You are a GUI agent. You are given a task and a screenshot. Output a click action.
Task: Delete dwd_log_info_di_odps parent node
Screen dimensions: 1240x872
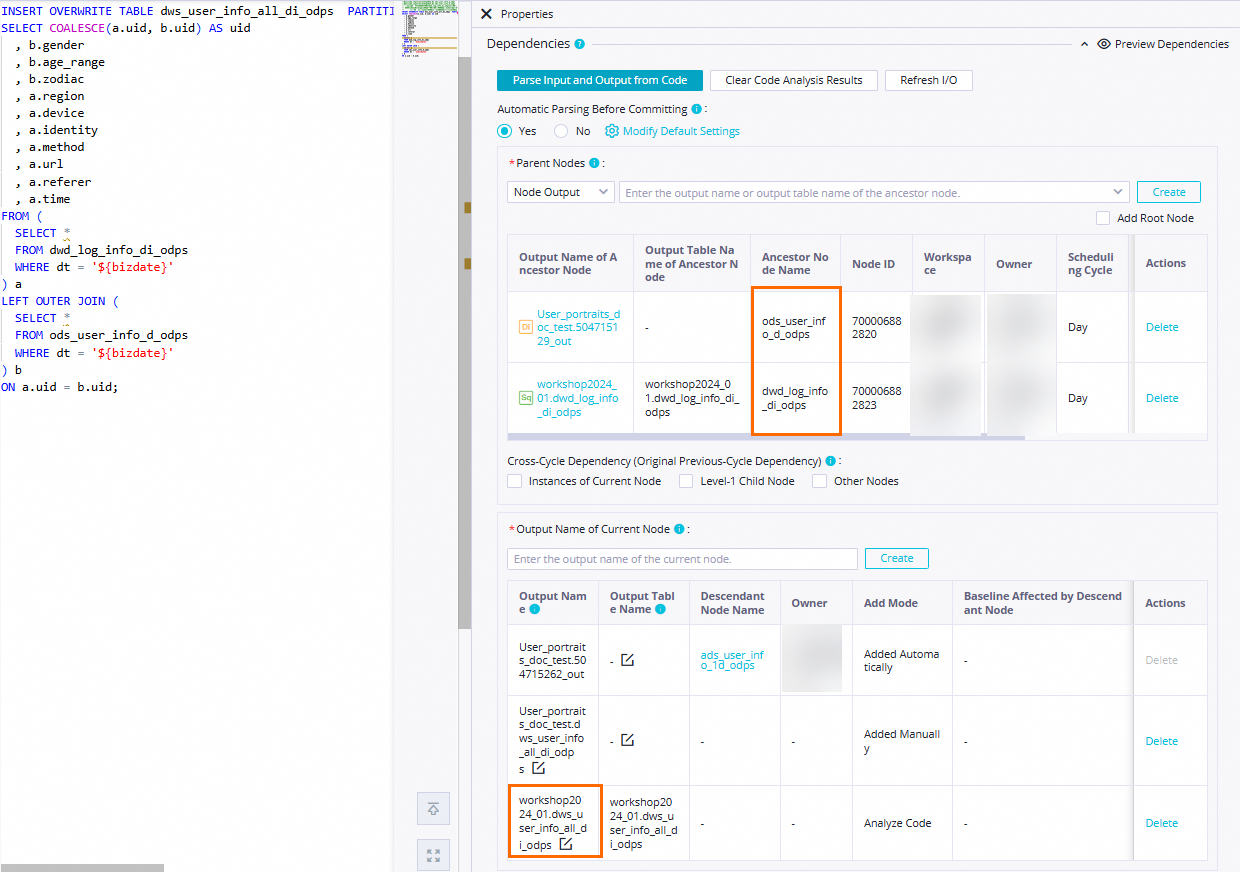tap(1162, 398)
